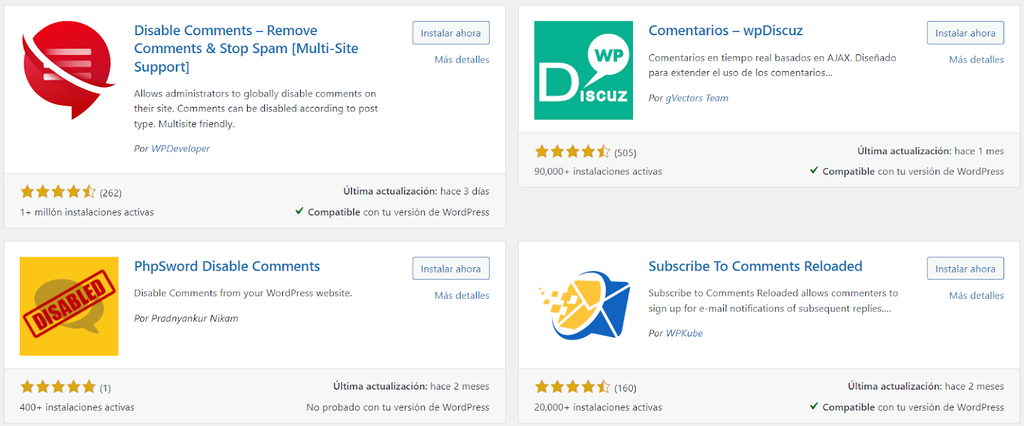Screen dimensions: 1024x426
Task: Show Más detalles for PhpSword Disable Comments
Action: click(462, 295)
